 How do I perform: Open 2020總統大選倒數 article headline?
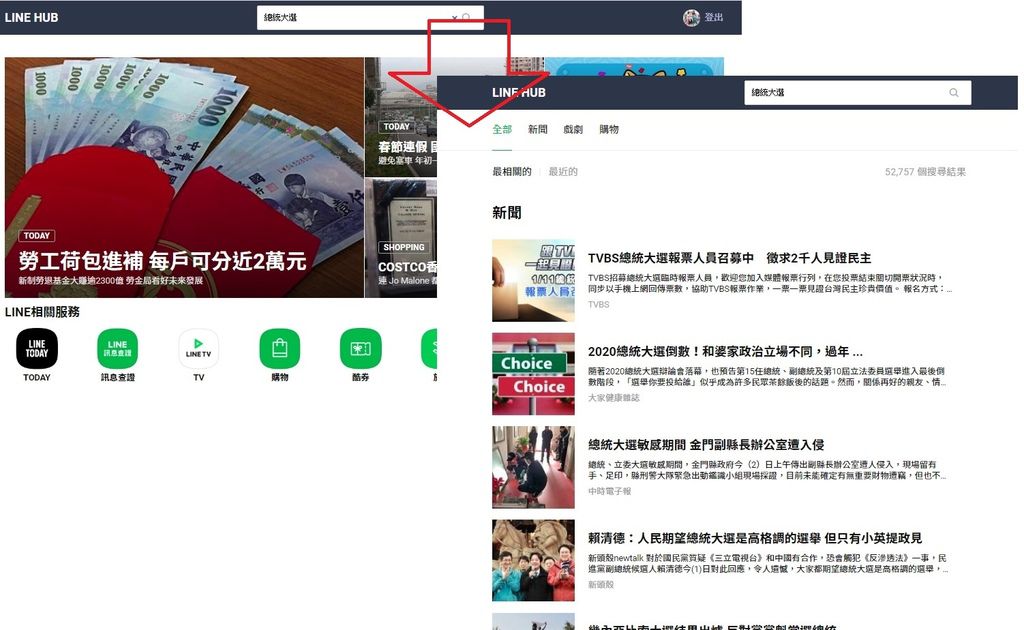pos(725,351)
